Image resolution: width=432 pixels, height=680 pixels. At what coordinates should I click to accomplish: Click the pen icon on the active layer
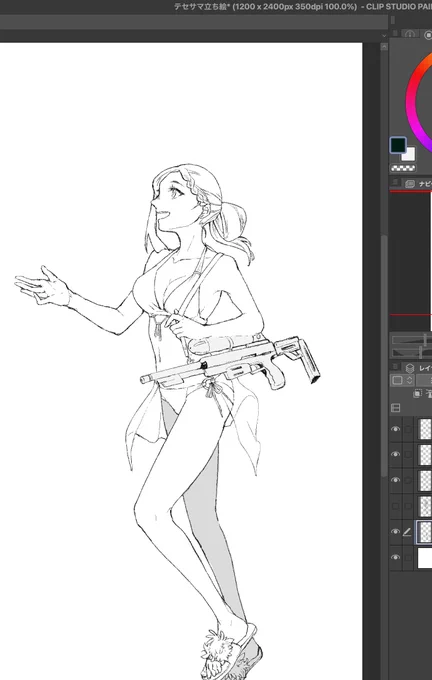[x=407, y=532]
